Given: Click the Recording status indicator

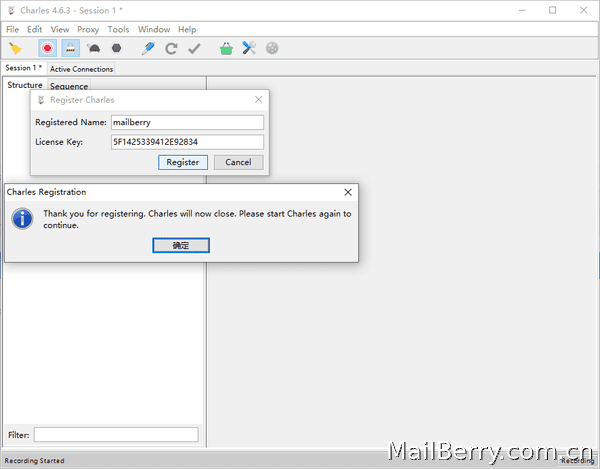Looking at the screenshot, I should (x=578, y=461).
